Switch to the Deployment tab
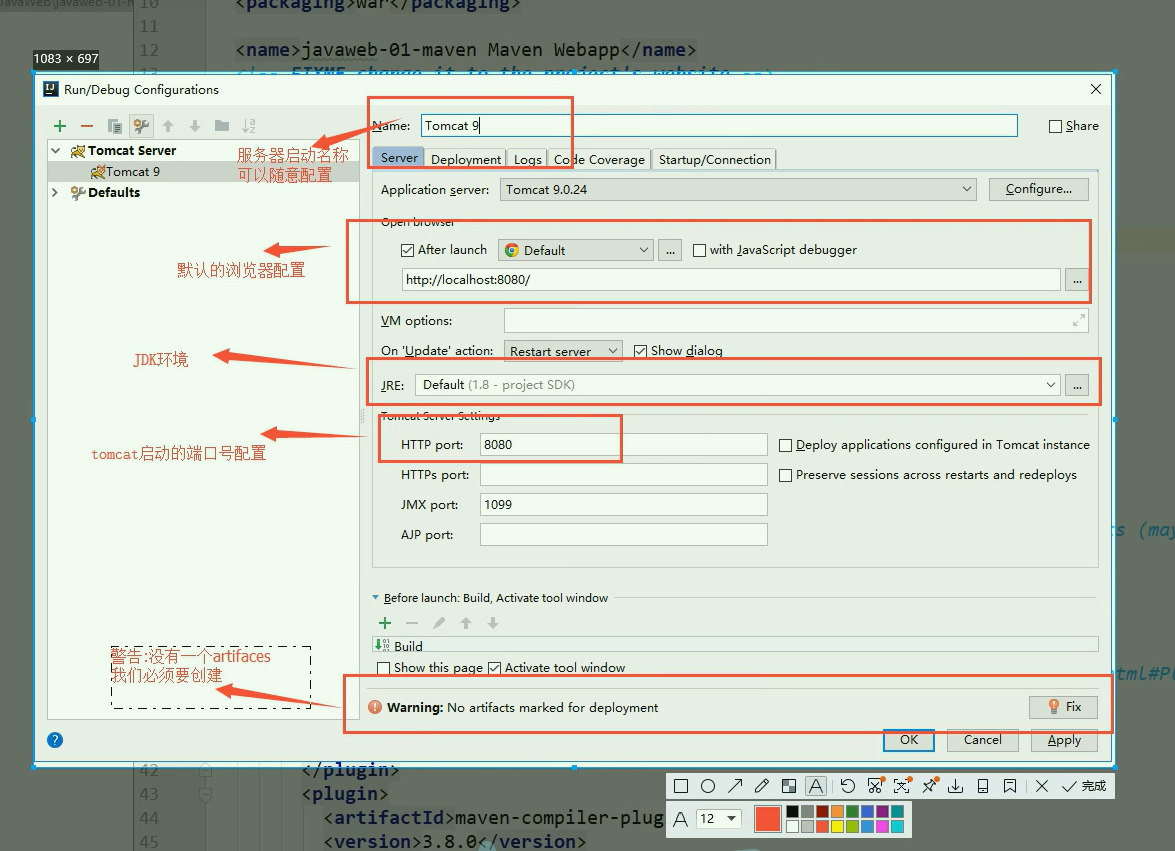Image resolution: width=1175 pixels, height=851 pixels. point(465,160)
